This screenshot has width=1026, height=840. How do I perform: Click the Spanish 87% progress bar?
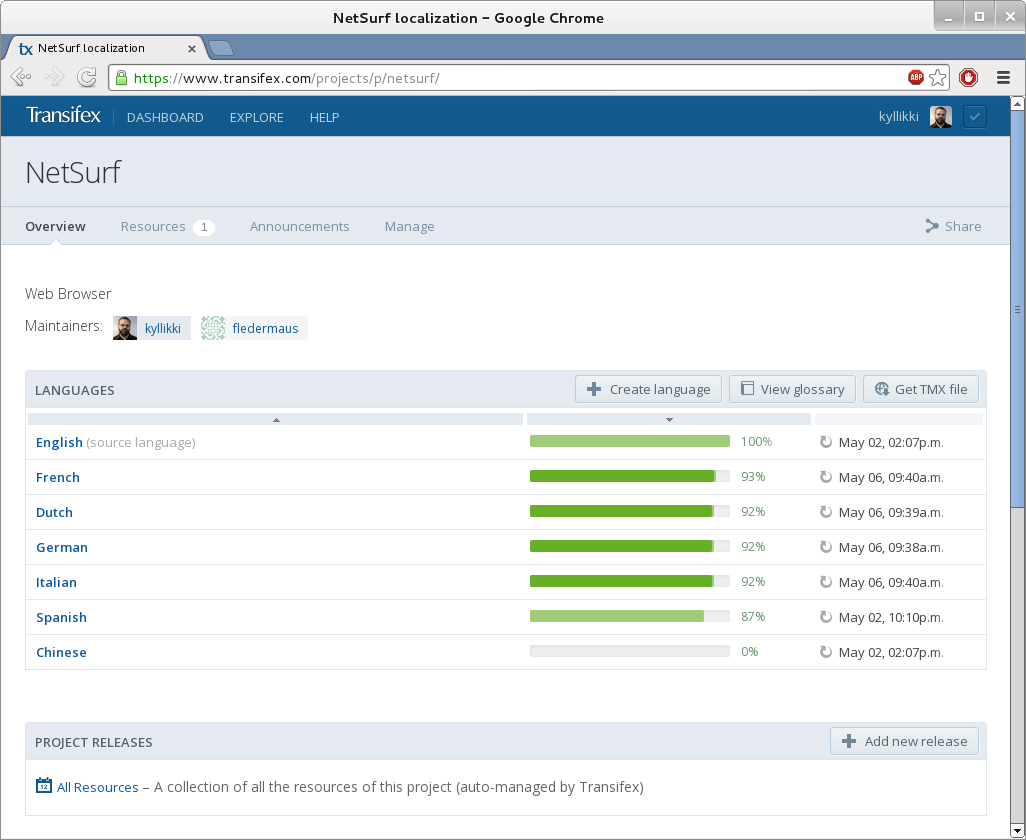tap(629, 616)
